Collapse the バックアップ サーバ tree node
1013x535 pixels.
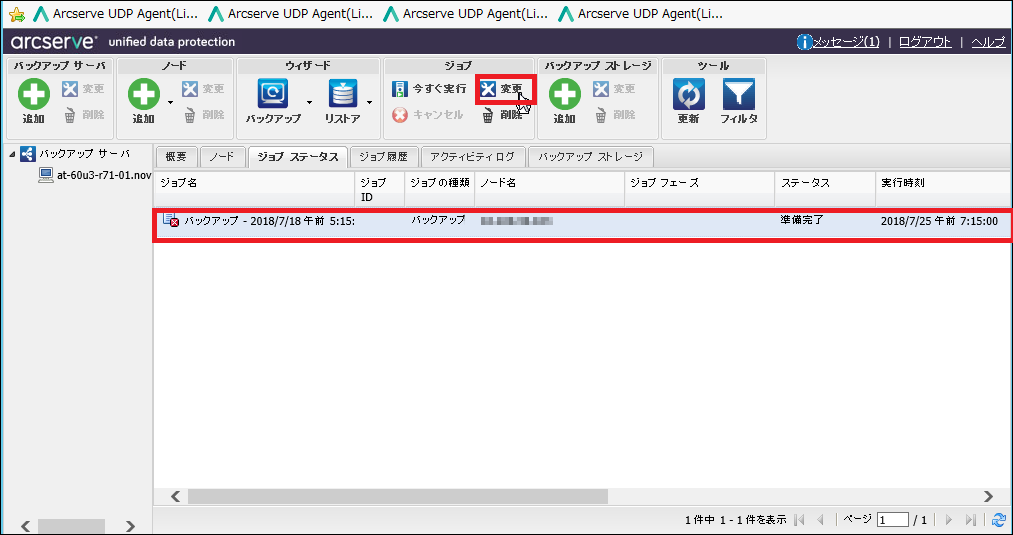point(12,154)
